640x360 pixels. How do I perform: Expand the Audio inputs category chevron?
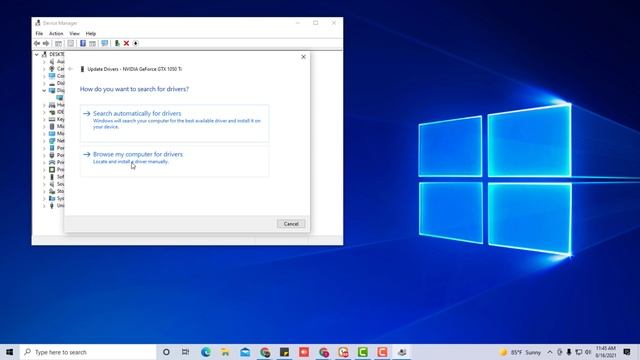[x=44, y=62]
